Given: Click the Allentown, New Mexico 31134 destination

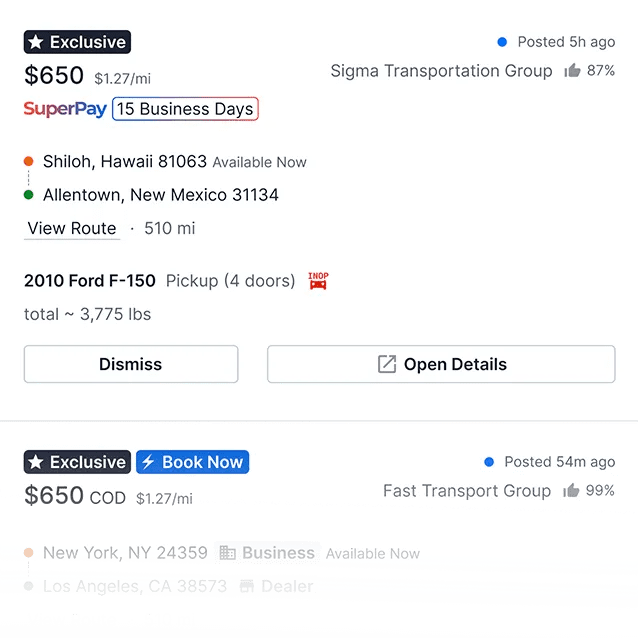Looking at the screenshot, I should [160, 194].
